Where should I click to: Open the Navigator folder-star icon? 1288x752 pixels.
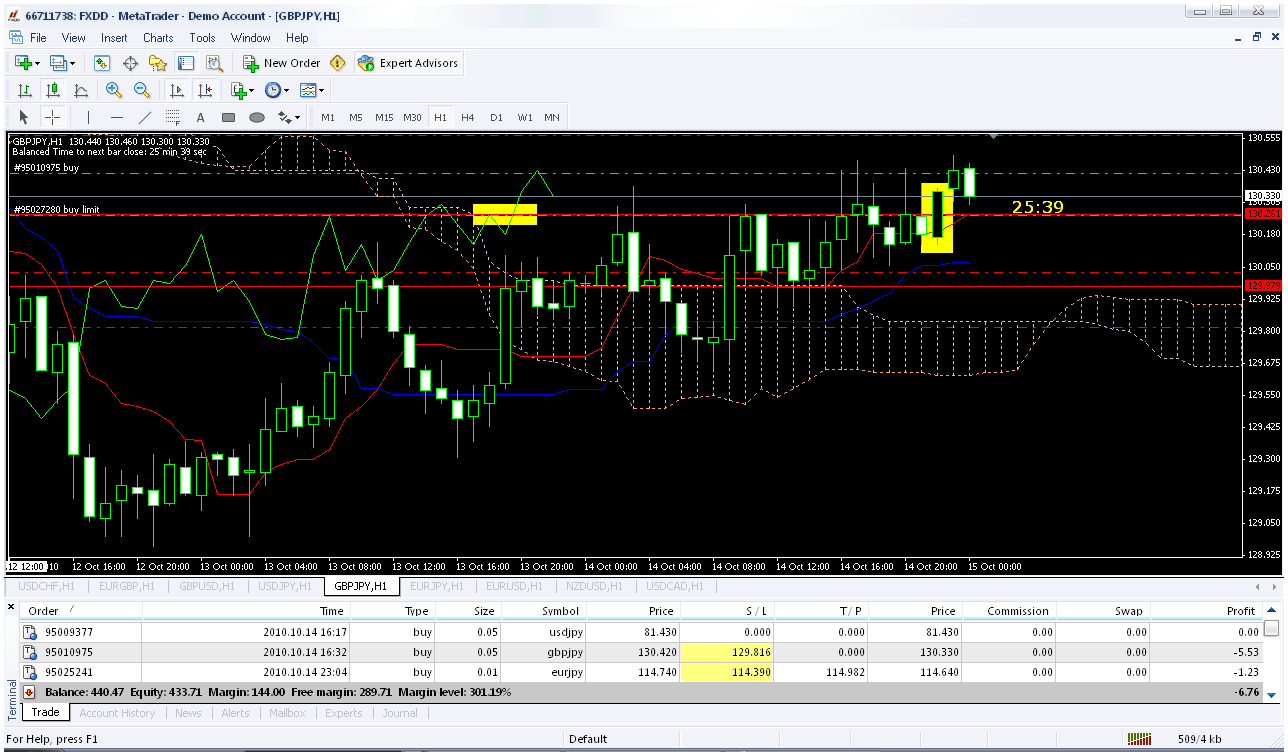(x=157, y=63)
